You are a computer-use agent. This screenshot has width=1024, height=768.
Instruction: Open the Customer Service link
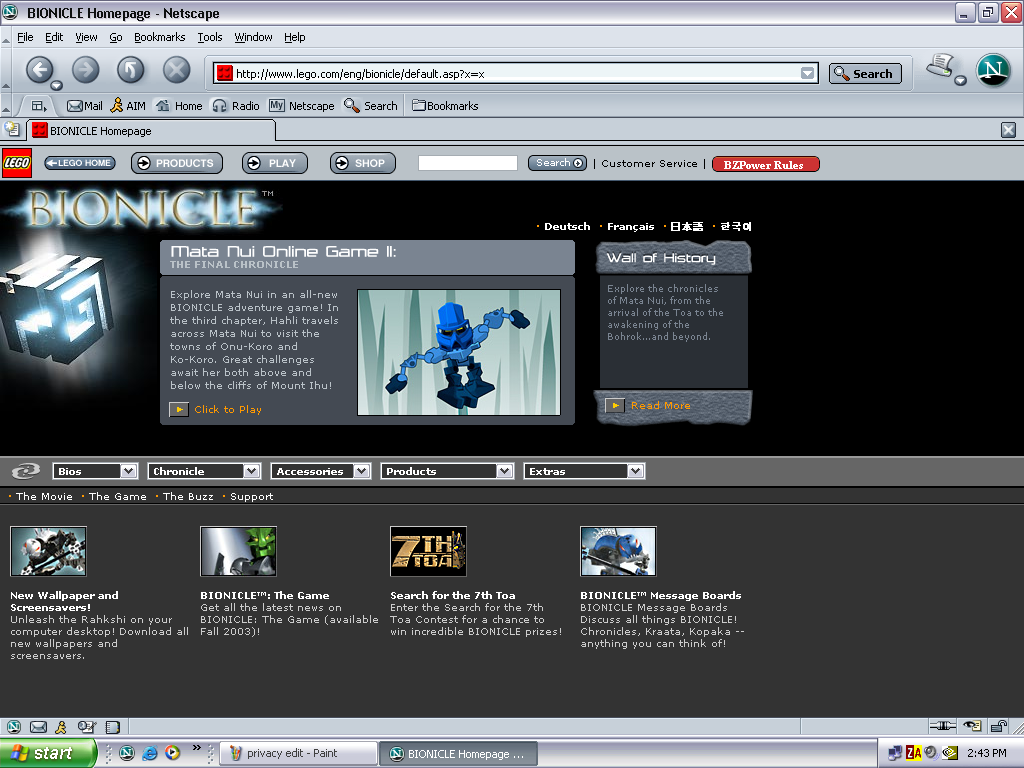pos(649,164)
